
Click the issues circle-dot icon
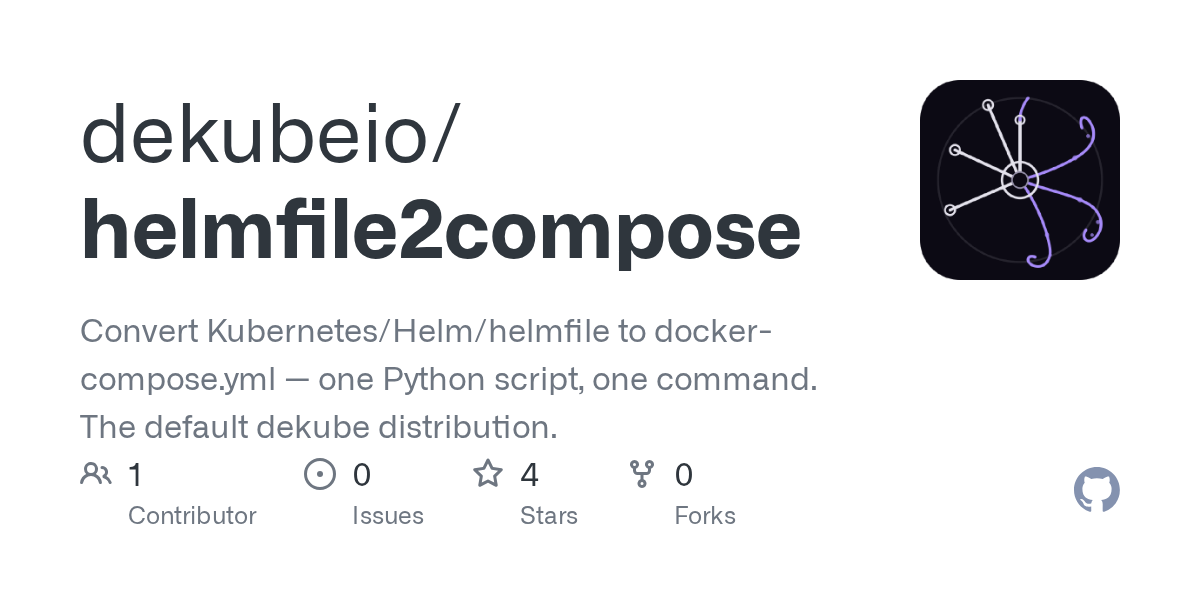pos(319,474)
